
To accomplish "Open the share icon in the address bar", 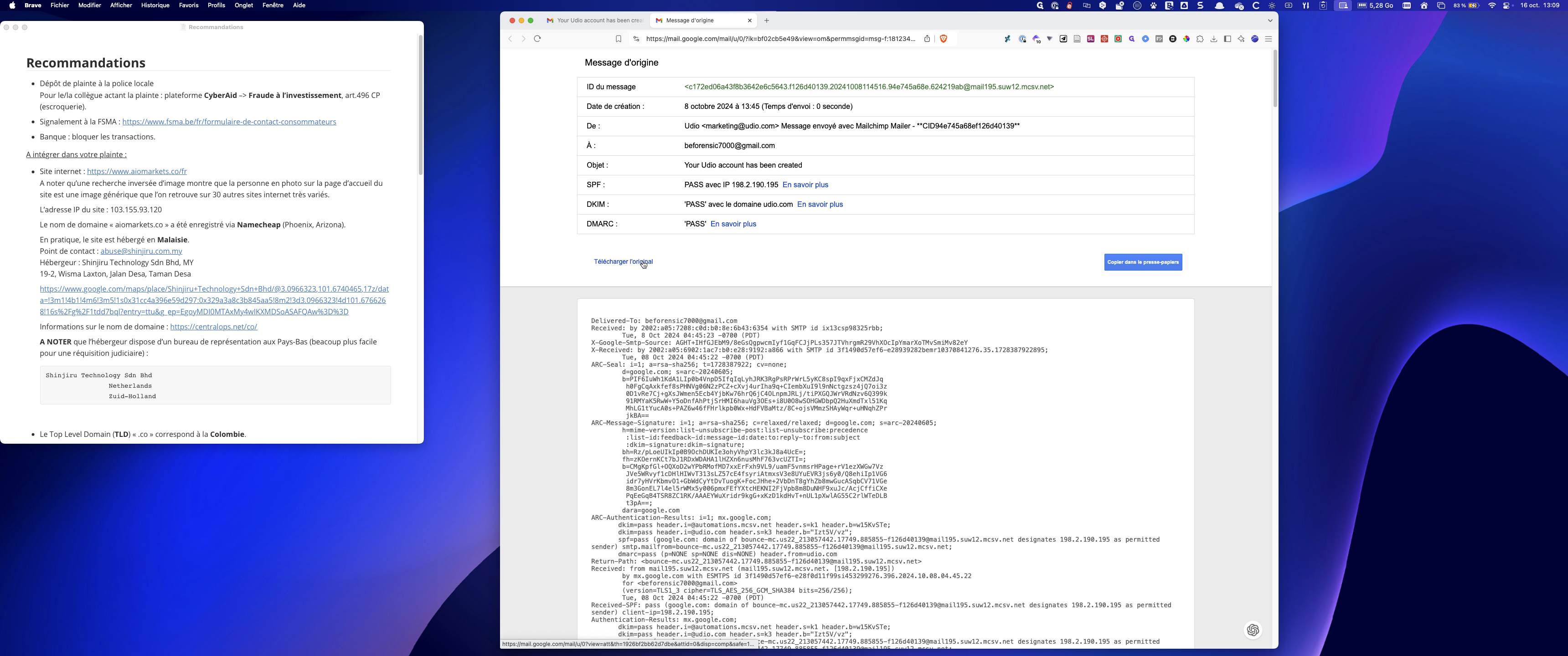I will (x=926, y=39).
